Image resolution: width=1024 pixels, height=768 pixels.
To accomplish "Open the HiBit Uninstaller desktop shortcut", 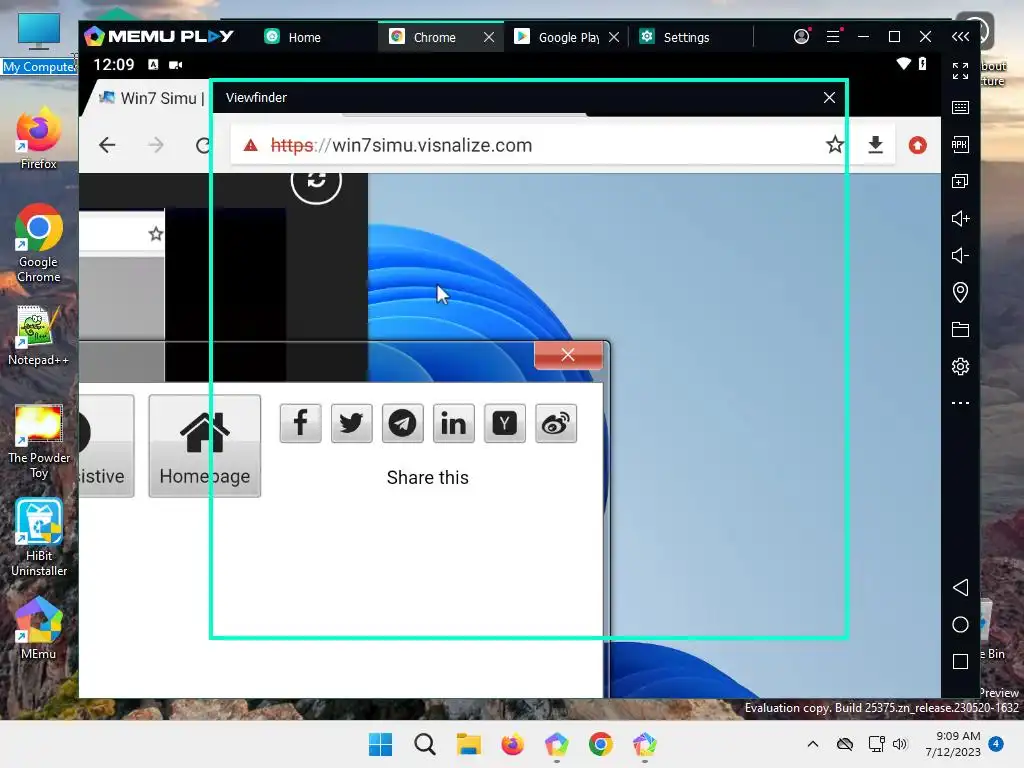I will [x=39, y=538].
